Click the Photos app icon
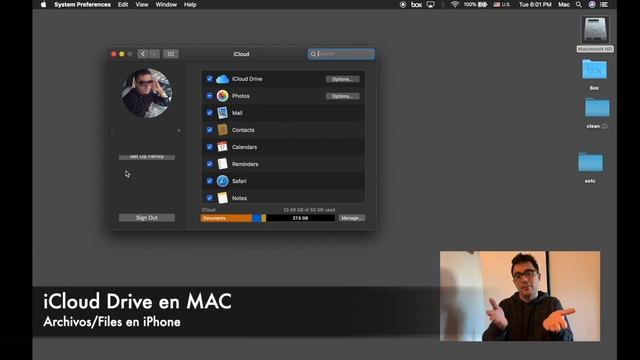This screenshot has height=360, width=640. point(222,96)
